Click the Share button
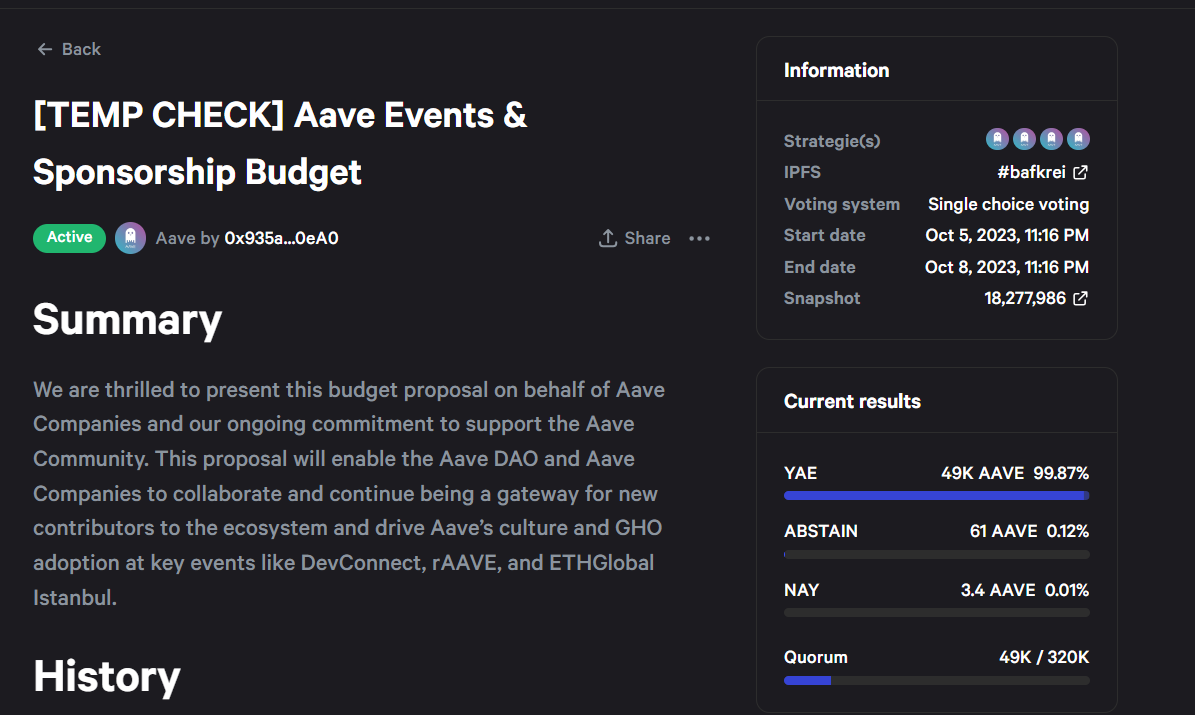The image size is (1195, 715). tap(634, 238)
